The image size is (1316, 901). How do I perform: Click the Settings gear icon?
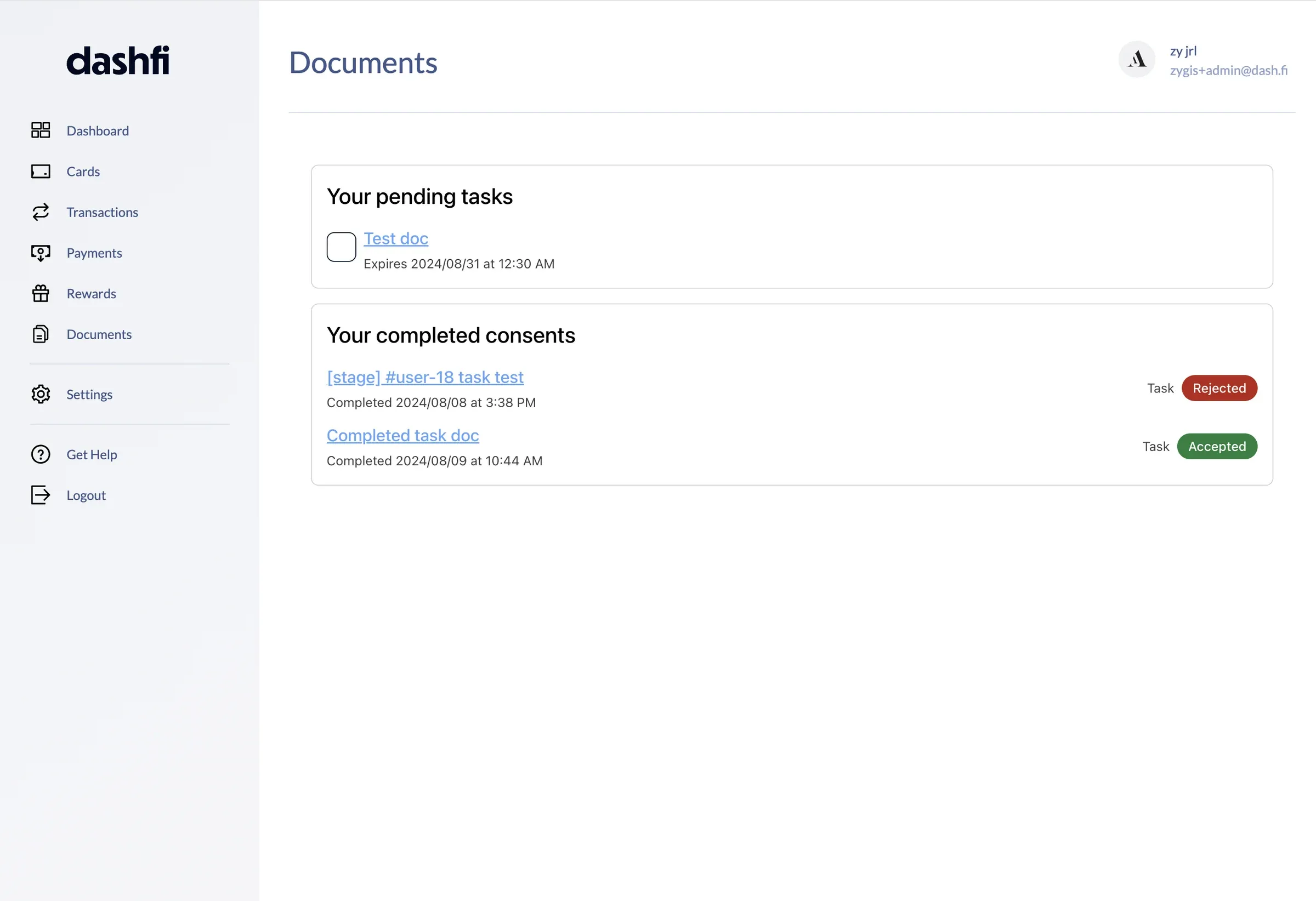coord(40,395)
